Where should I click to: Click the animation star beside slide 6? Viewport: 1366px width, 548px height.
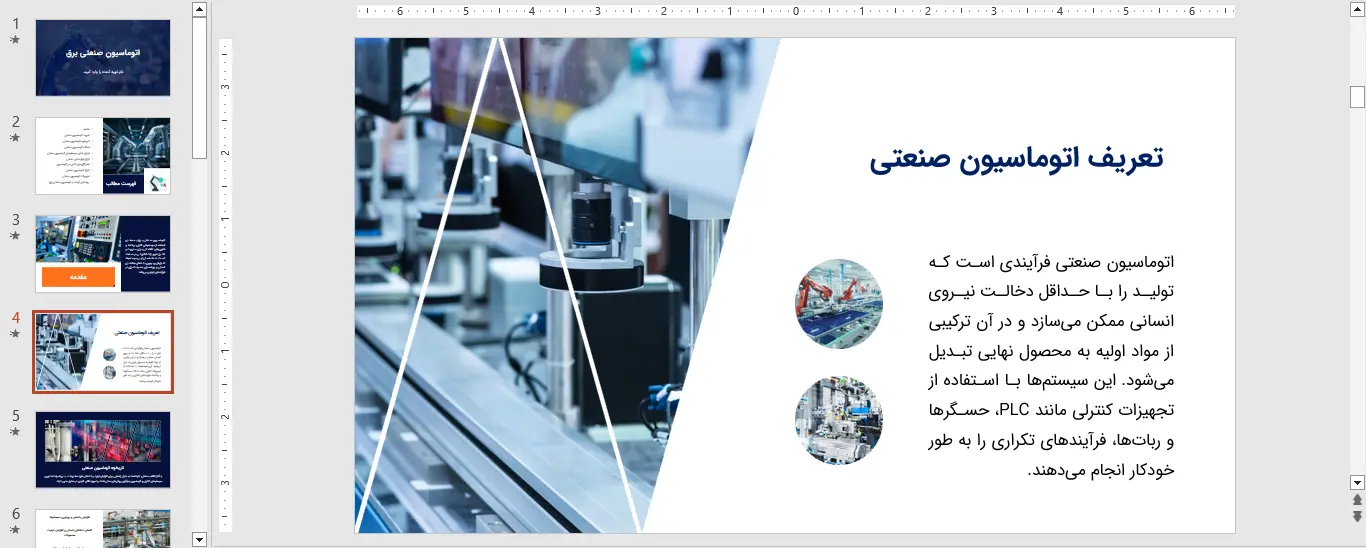(15, 530)
